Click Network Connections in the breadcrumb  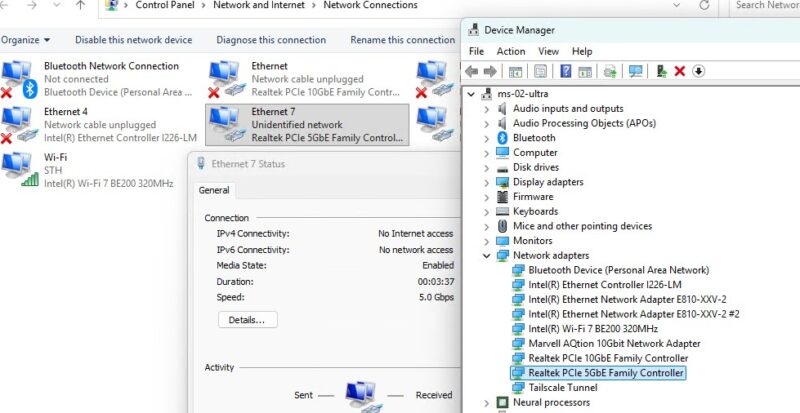pyautogui.click(x=370, y=5)
